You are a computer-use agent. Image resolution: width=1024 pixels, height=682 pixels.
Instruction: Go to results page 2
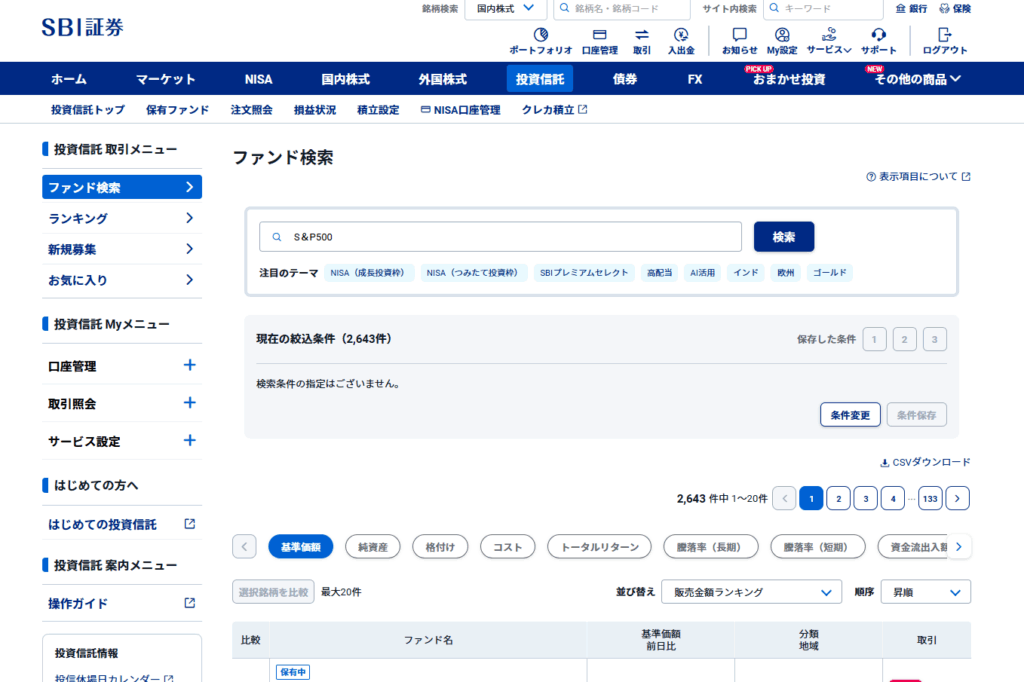pos(839,498)
